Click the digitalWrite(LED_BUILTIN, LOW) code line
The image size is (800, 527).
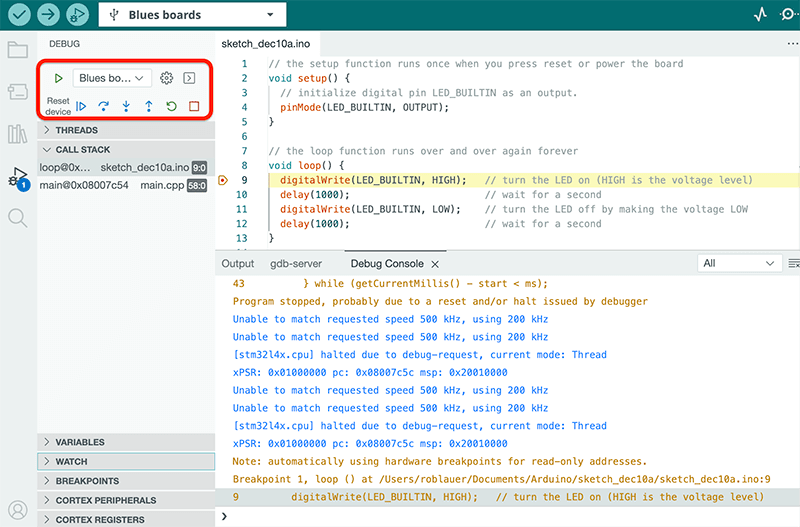[370, 209]
